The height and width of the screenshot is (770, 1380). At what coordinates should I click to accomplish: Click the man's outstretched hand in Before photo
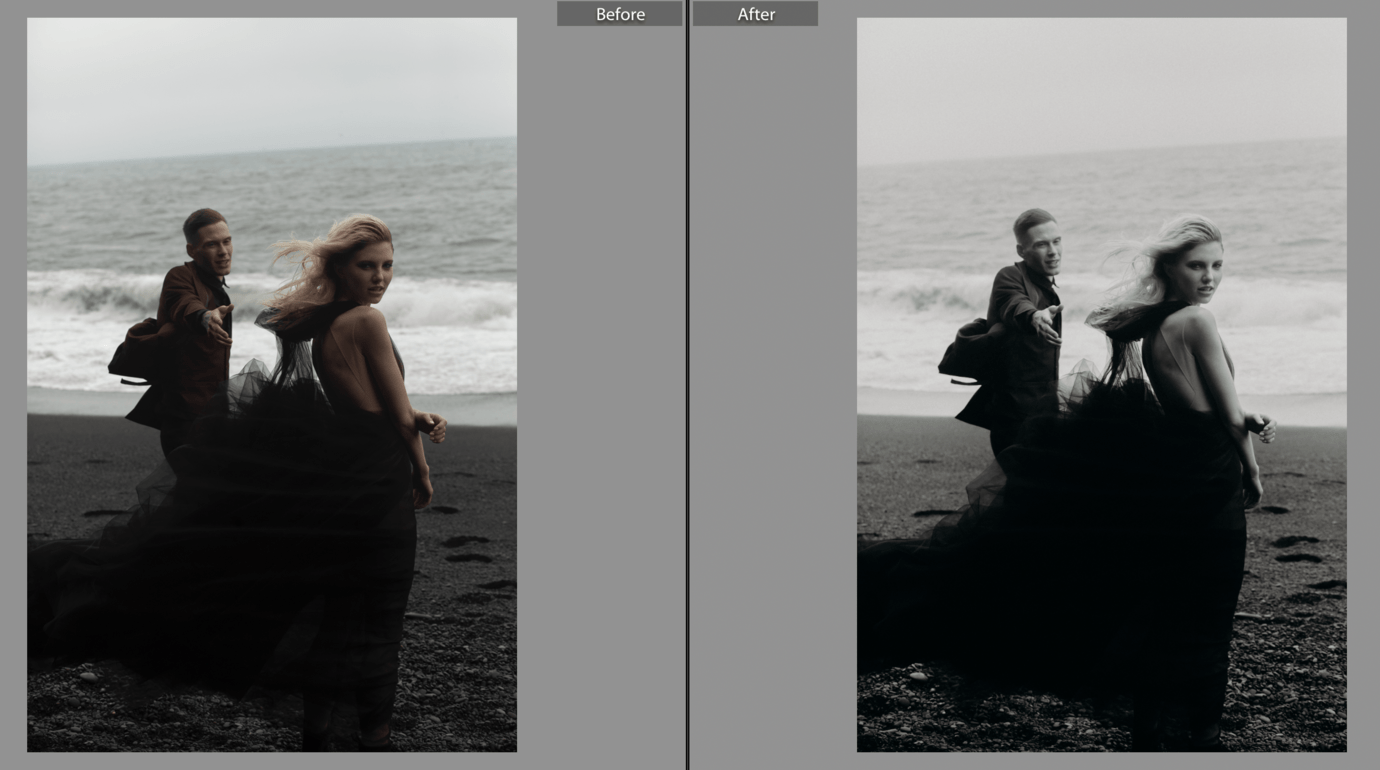(x=217, y=323)
